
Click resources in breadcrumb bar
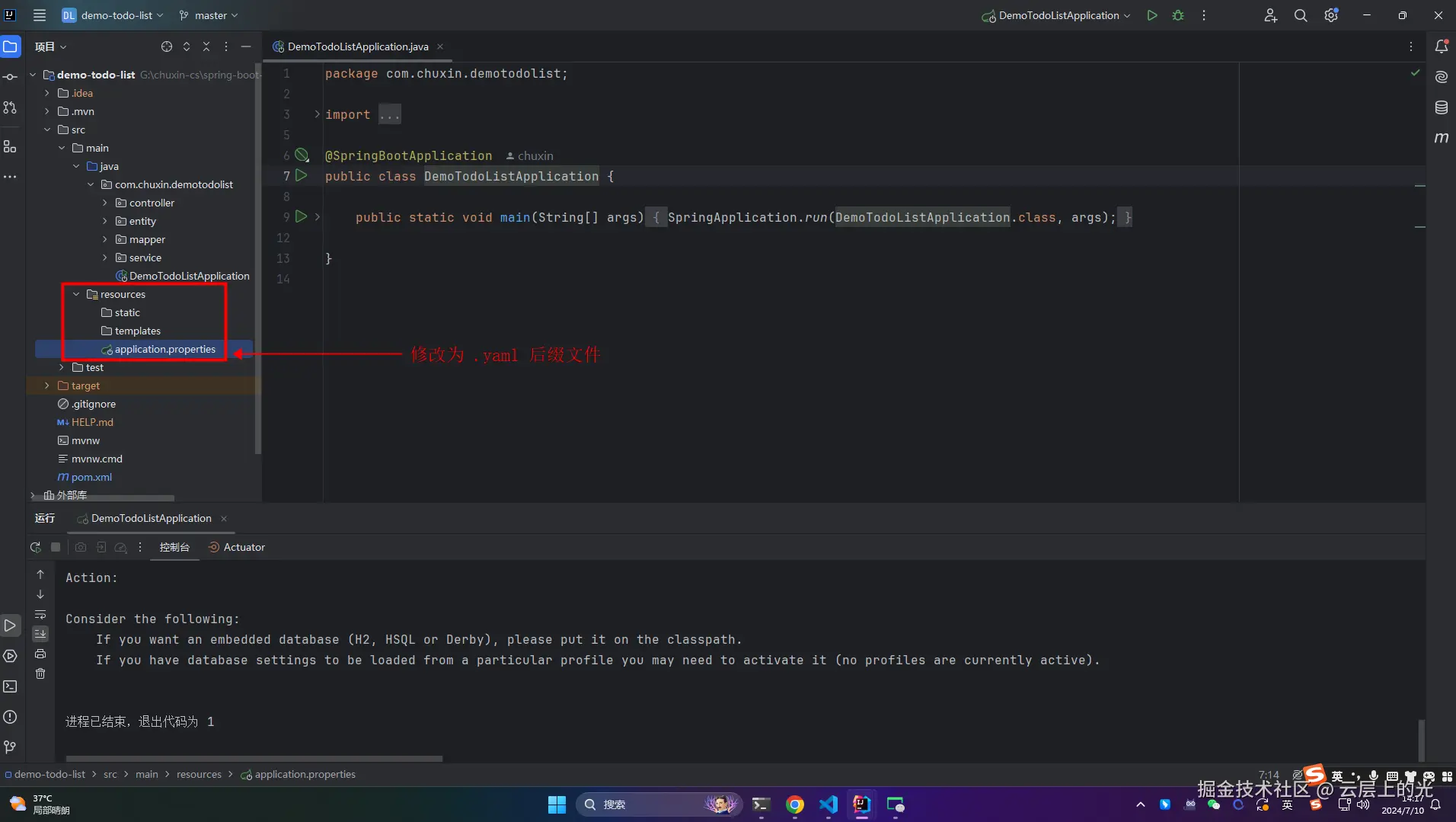click(x=199, y=774)
